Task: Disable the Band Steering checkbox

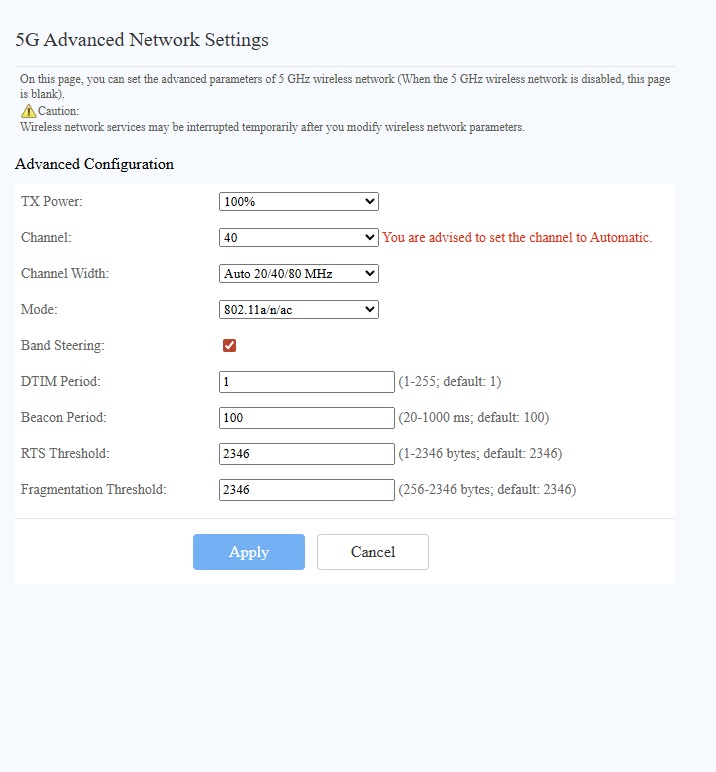Action: click(x=229, y=346)
